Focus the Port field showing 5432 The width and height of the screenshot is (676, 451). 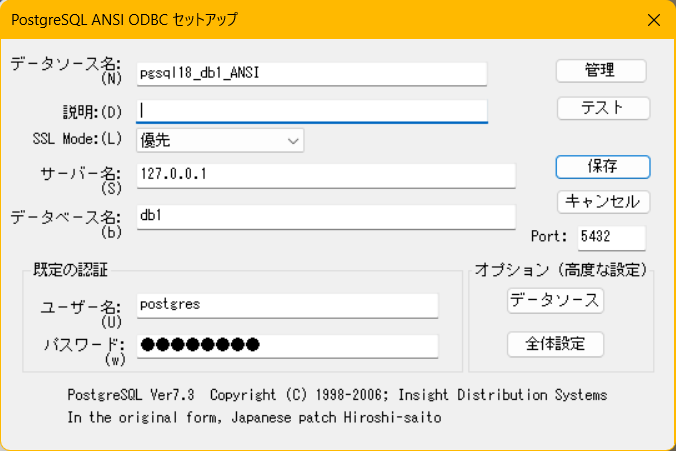[x=611, y=237]
